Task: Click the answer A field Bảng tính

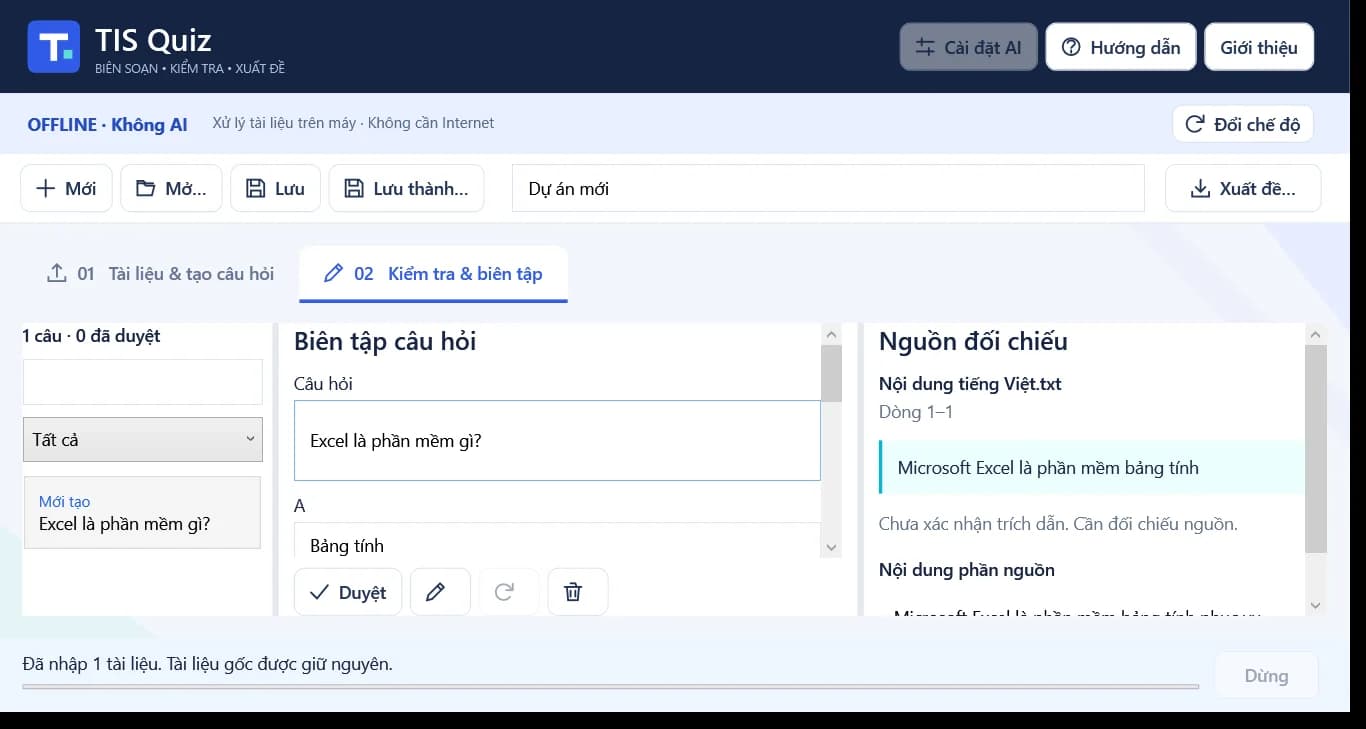Action: (x=557, y=541)
